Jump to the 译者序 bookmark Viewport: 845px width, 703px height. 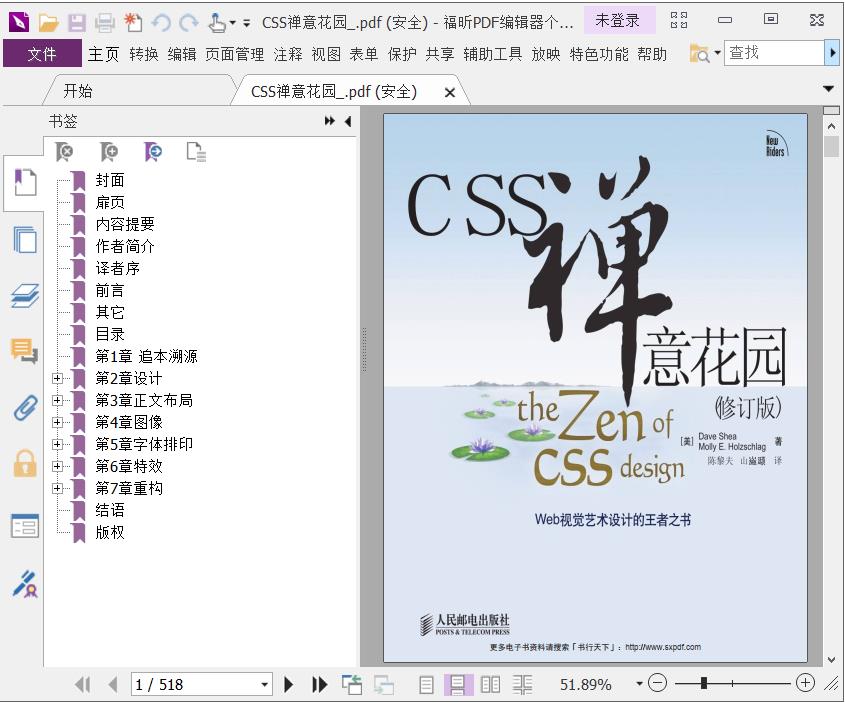pyautogui.click(x=117, y=268)
